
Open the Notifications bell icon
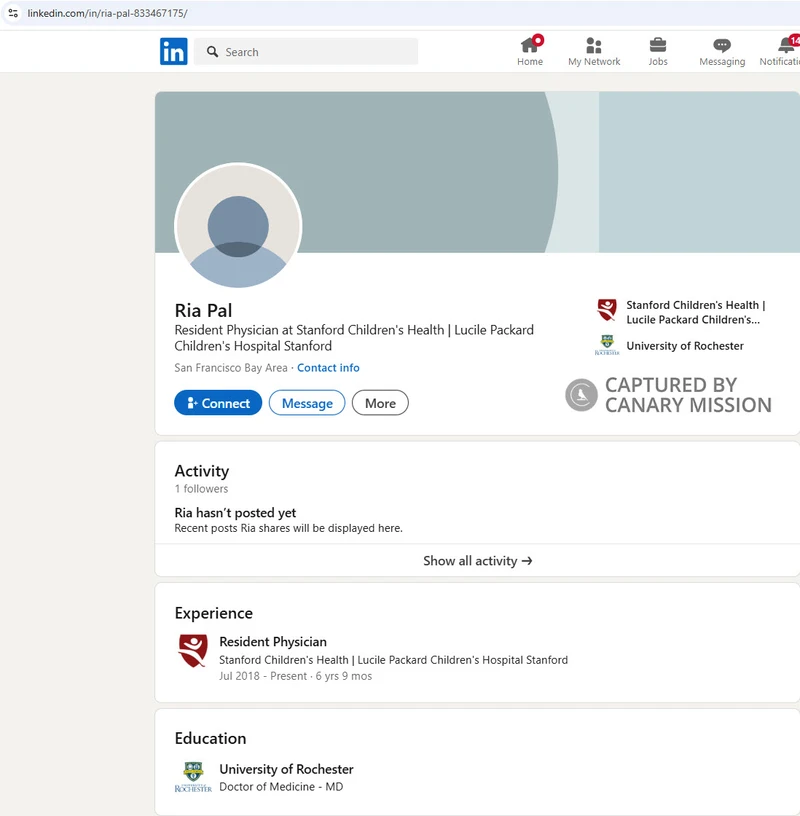pos(786,45)
